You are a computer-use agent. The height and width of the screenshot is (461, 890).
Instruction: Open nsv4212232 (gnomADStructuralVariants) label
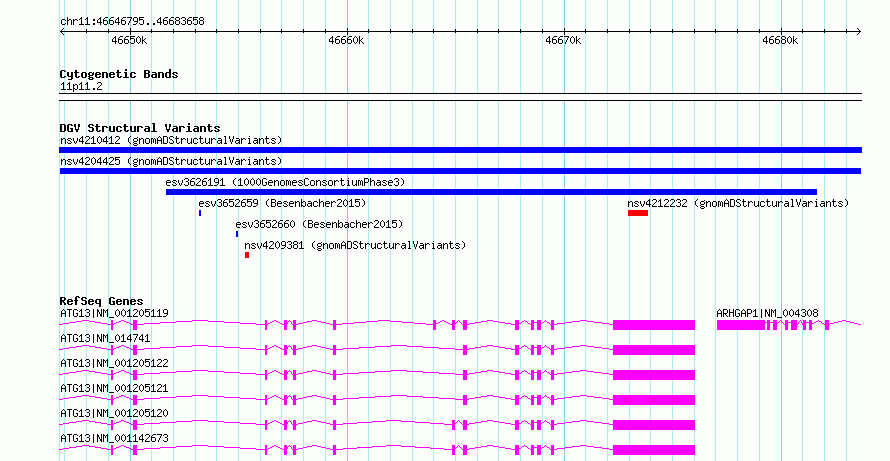click(x=738, y=203)
